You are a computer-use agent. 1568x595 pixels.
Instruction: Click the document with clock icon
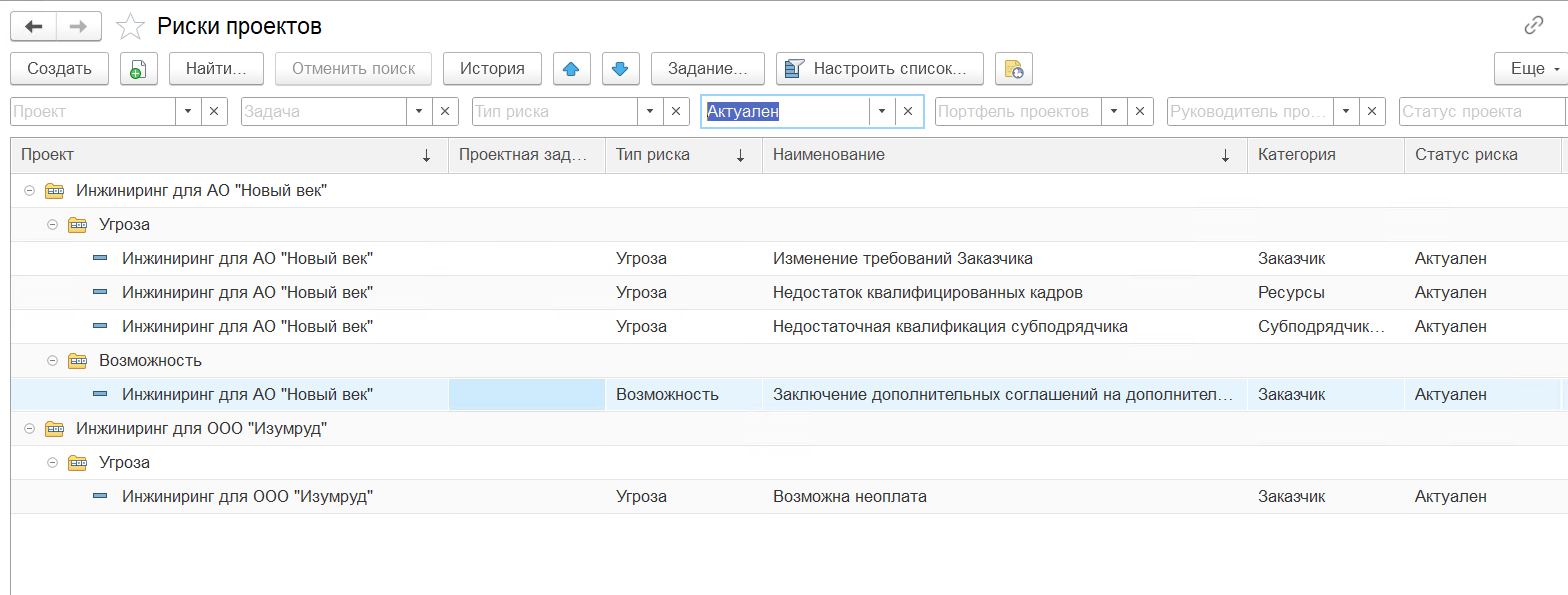1013,69
